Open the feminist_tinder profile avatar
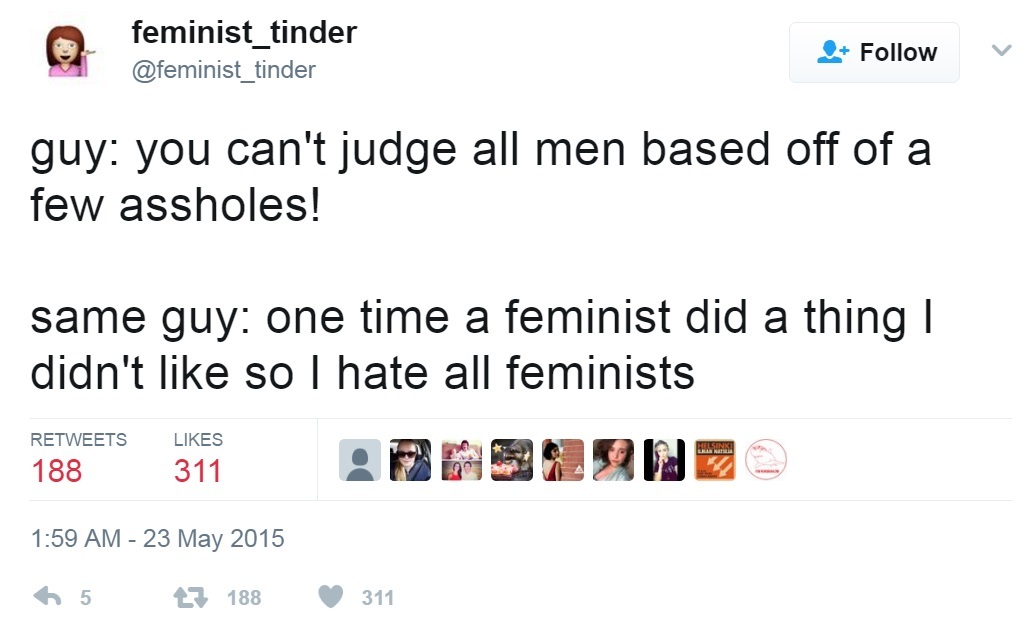The height and width of the screenshot is (622, 1027). (x=68, y=51)
